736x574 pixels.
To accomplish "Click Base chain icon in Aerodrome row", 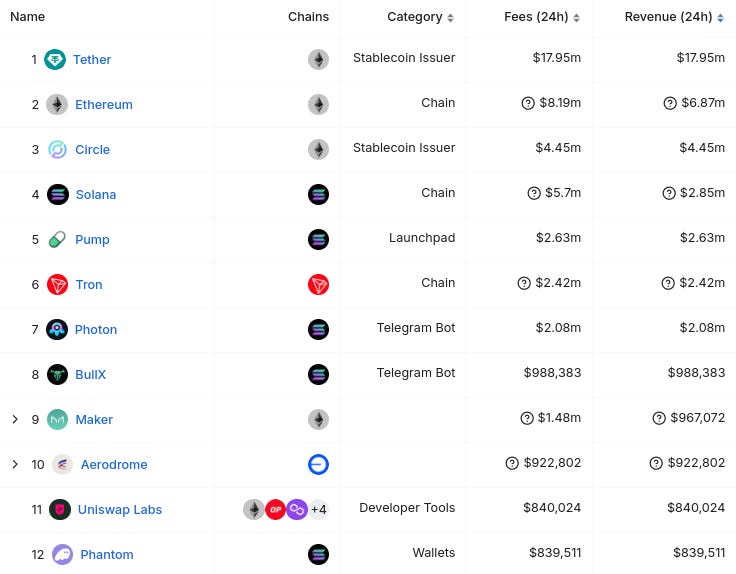I will (x=318, y=465).
